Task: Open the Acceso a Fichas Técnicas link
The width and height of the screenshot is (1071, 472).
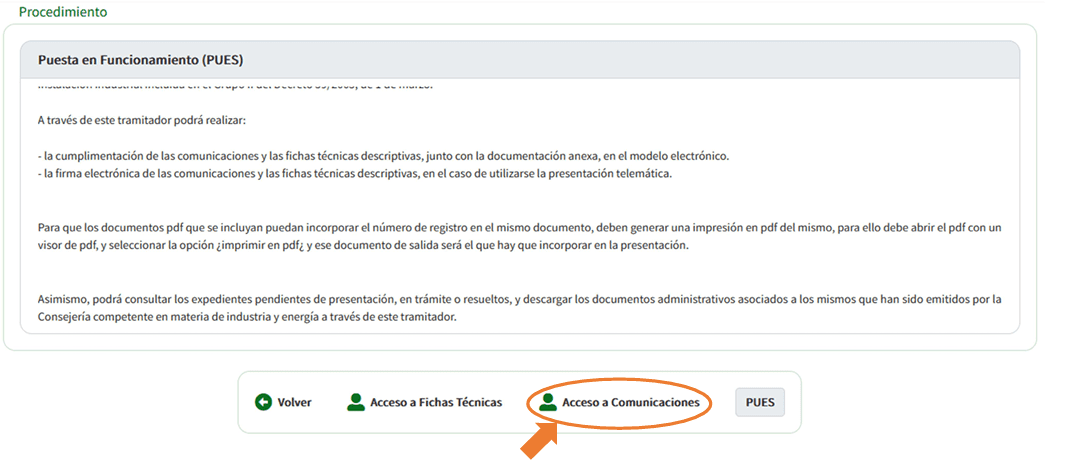Action: coord(436,402)
